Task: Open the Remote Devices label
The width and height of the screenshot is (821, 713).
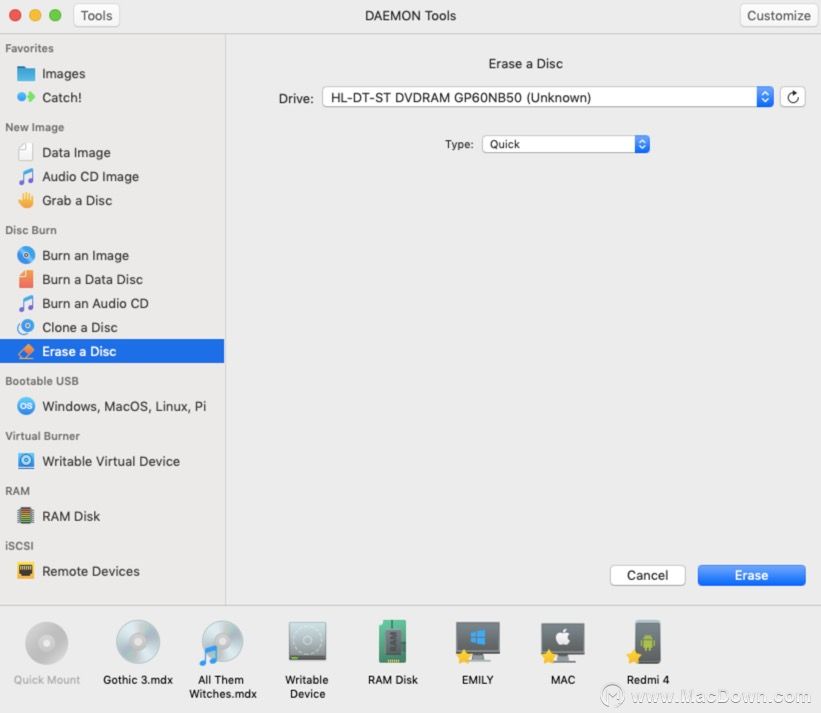Action: [91, 571]
